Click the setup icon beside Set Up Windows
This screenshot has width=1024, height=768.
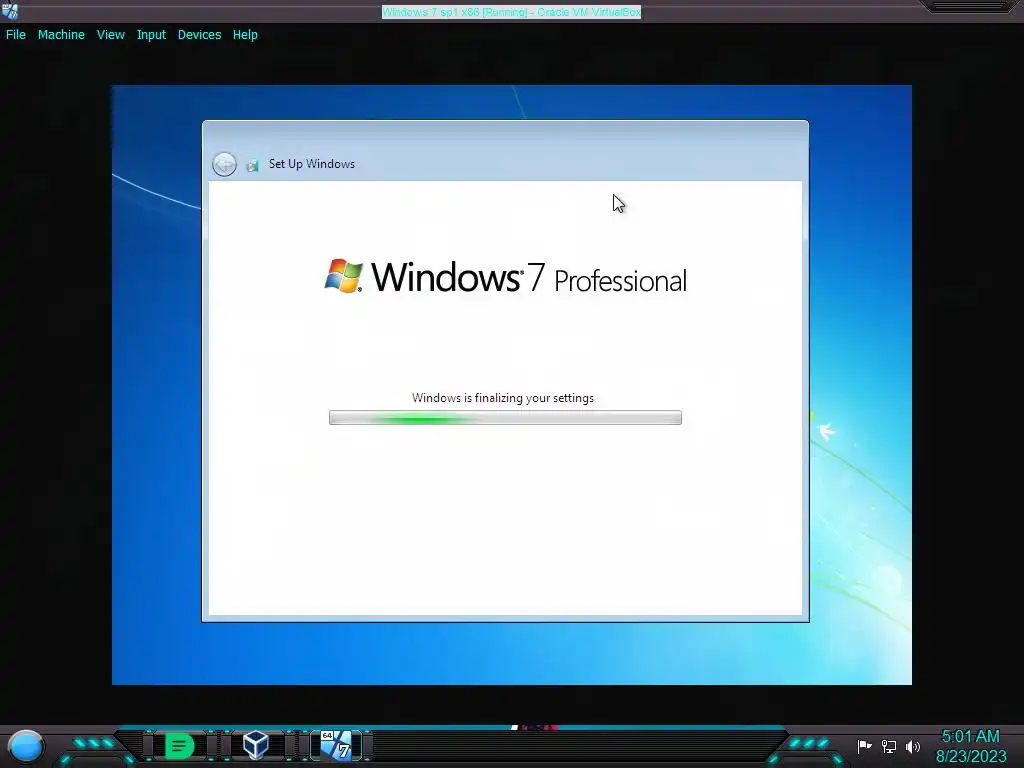click(252, 165)
